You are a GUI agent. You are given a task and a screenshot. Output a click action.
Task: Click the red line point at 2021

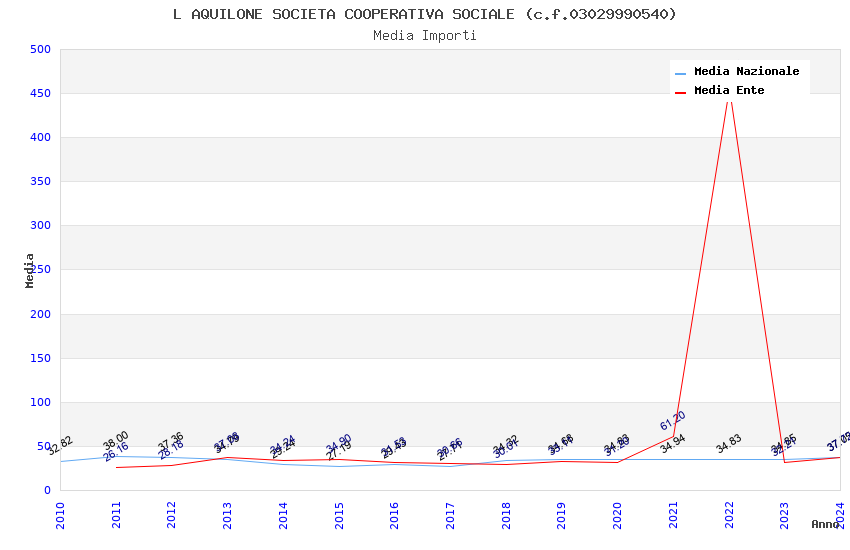673,436
